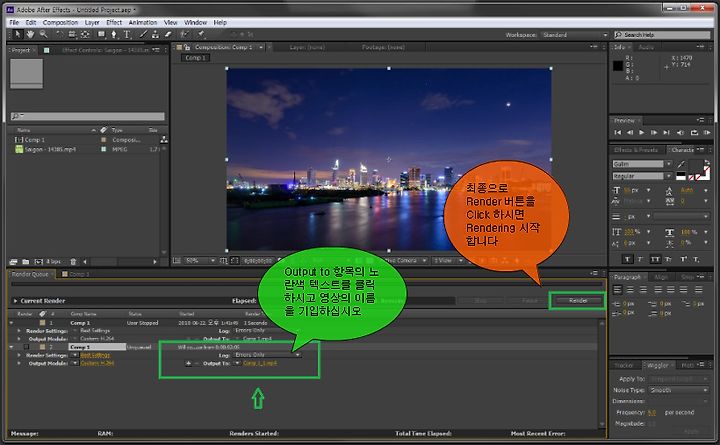Select Saigon mp4 footage in Project panel

[x=50, y=149]
